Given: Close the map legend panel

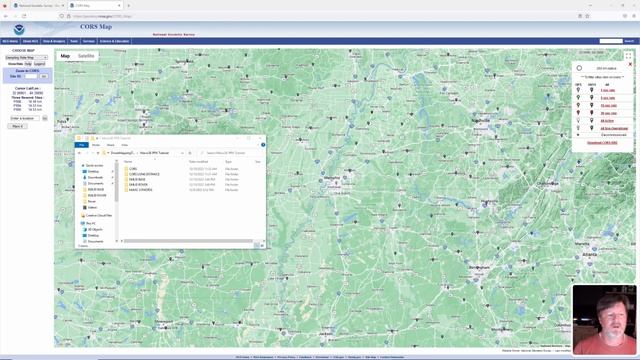Looking at the screenshot, I should coord(630,64).
